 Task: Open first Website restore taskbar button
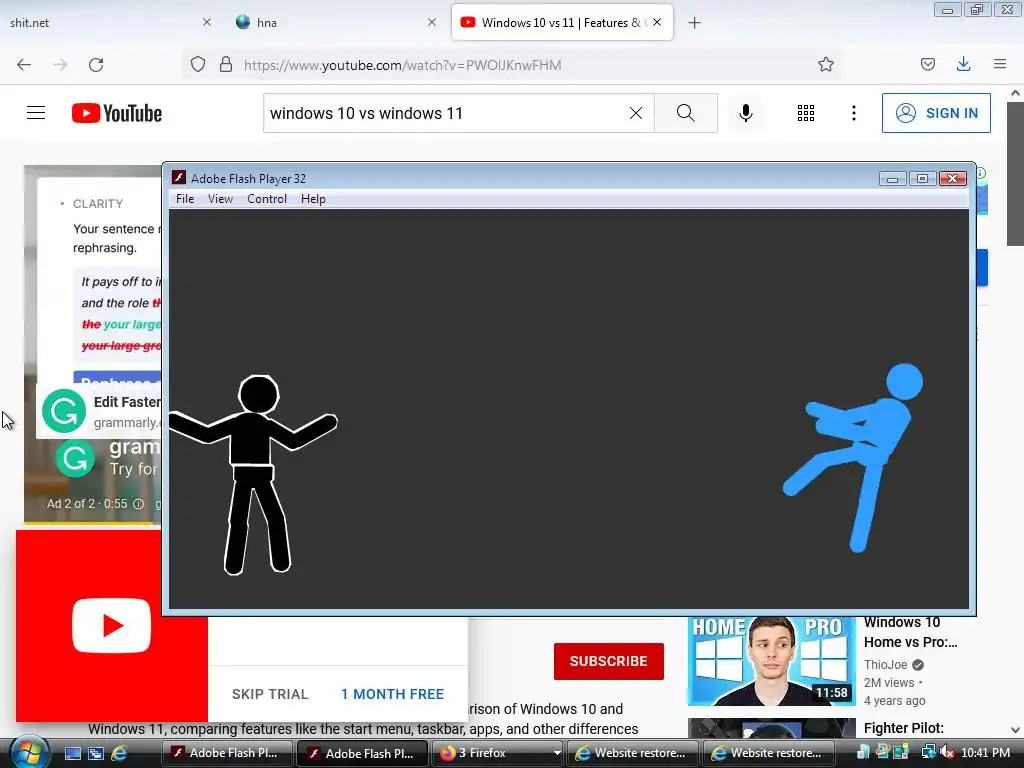click(x=633, y=753)
